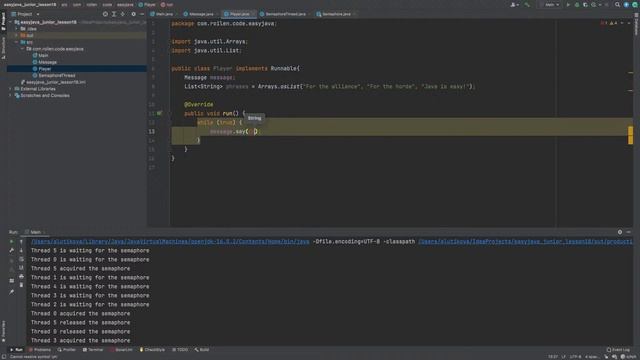Screen dimensions: 640x360
Task: Click the up arrow in Run console toolbar
Action: coord(21,242)
